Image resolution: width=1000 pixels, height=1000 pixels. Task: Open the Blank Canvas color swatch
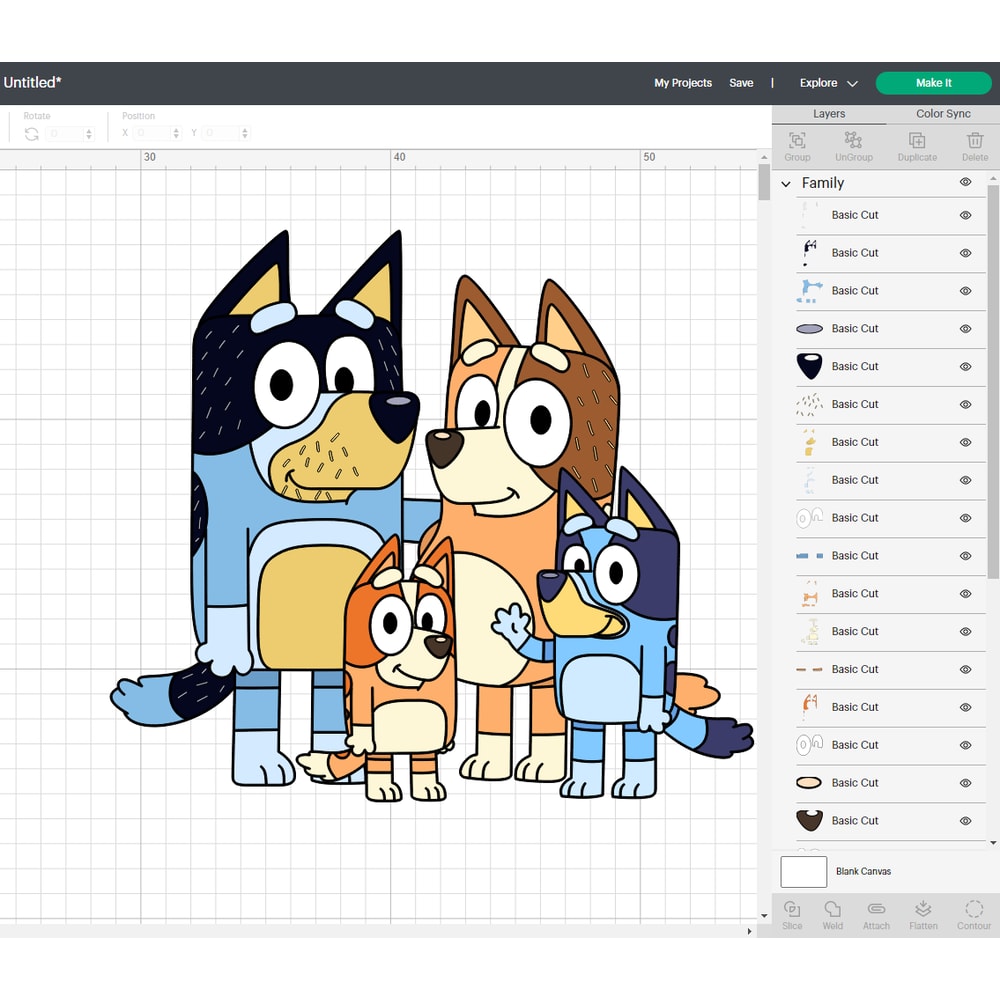(x=803, y=871)
